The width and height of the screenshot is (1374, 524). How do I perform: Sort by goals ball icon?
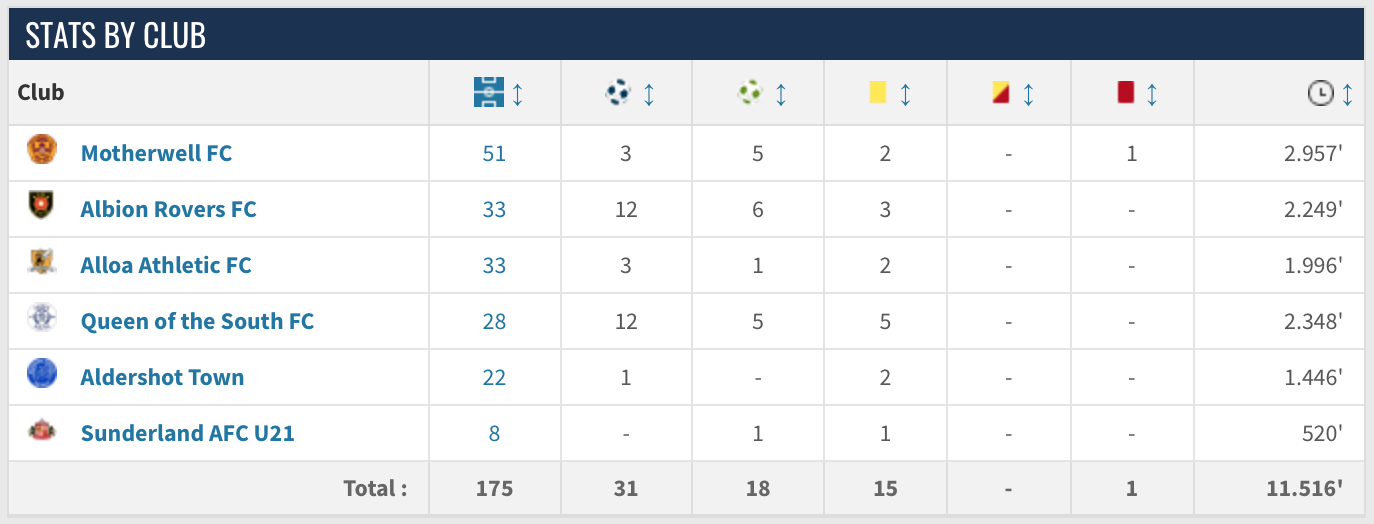[619, 93]
